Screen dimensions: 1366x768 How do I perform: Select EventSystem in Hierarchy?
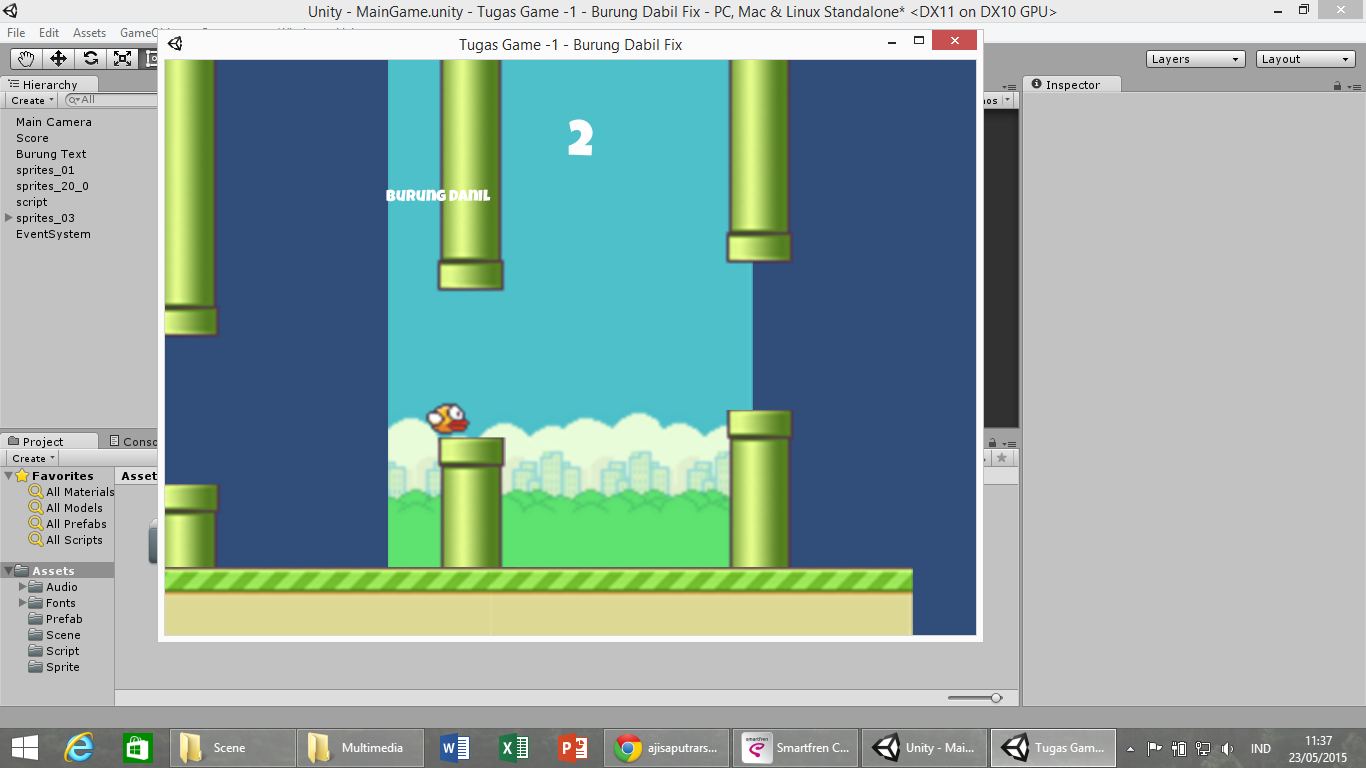[x=53, y=234]
